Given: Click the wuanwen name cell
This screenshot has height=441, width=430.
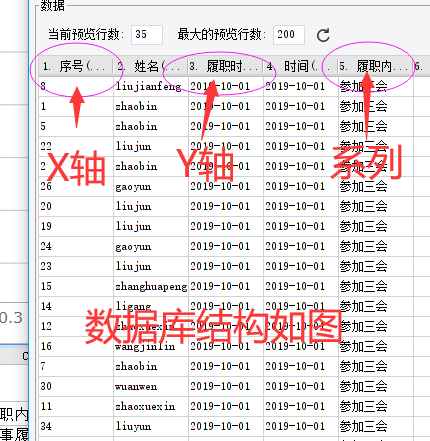Looking at the screenshot, I should point(151,387).
